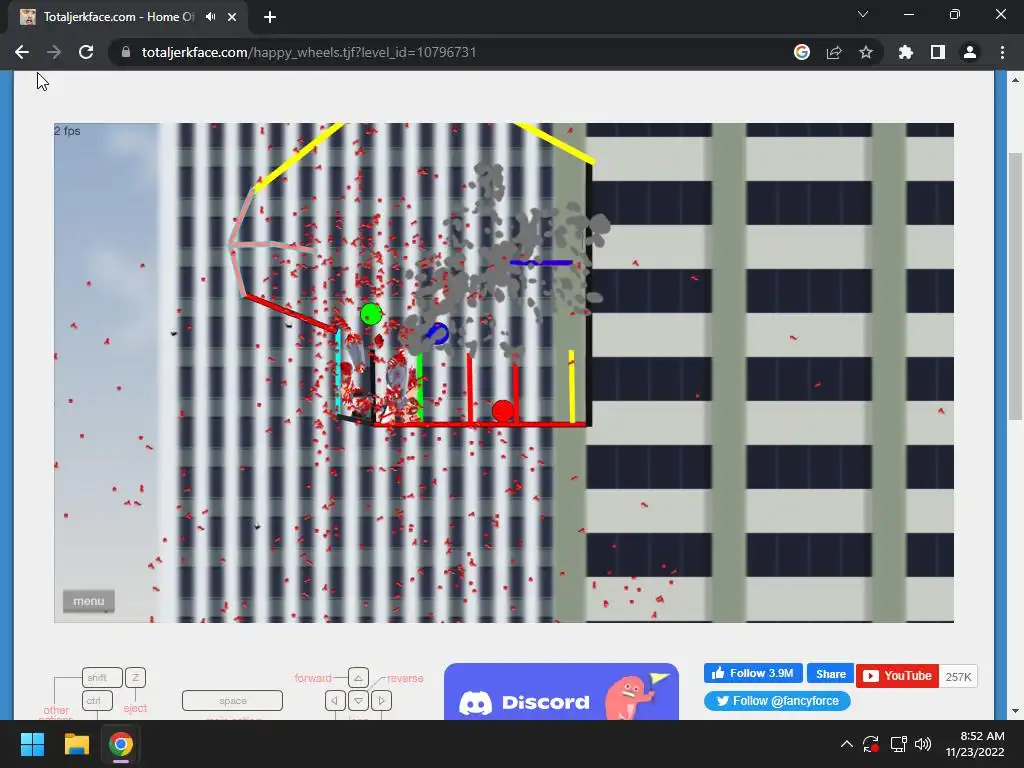Screen dimensions: 1024x768
Task: Show hidden system tray icons
Action: tap(846, 744)
